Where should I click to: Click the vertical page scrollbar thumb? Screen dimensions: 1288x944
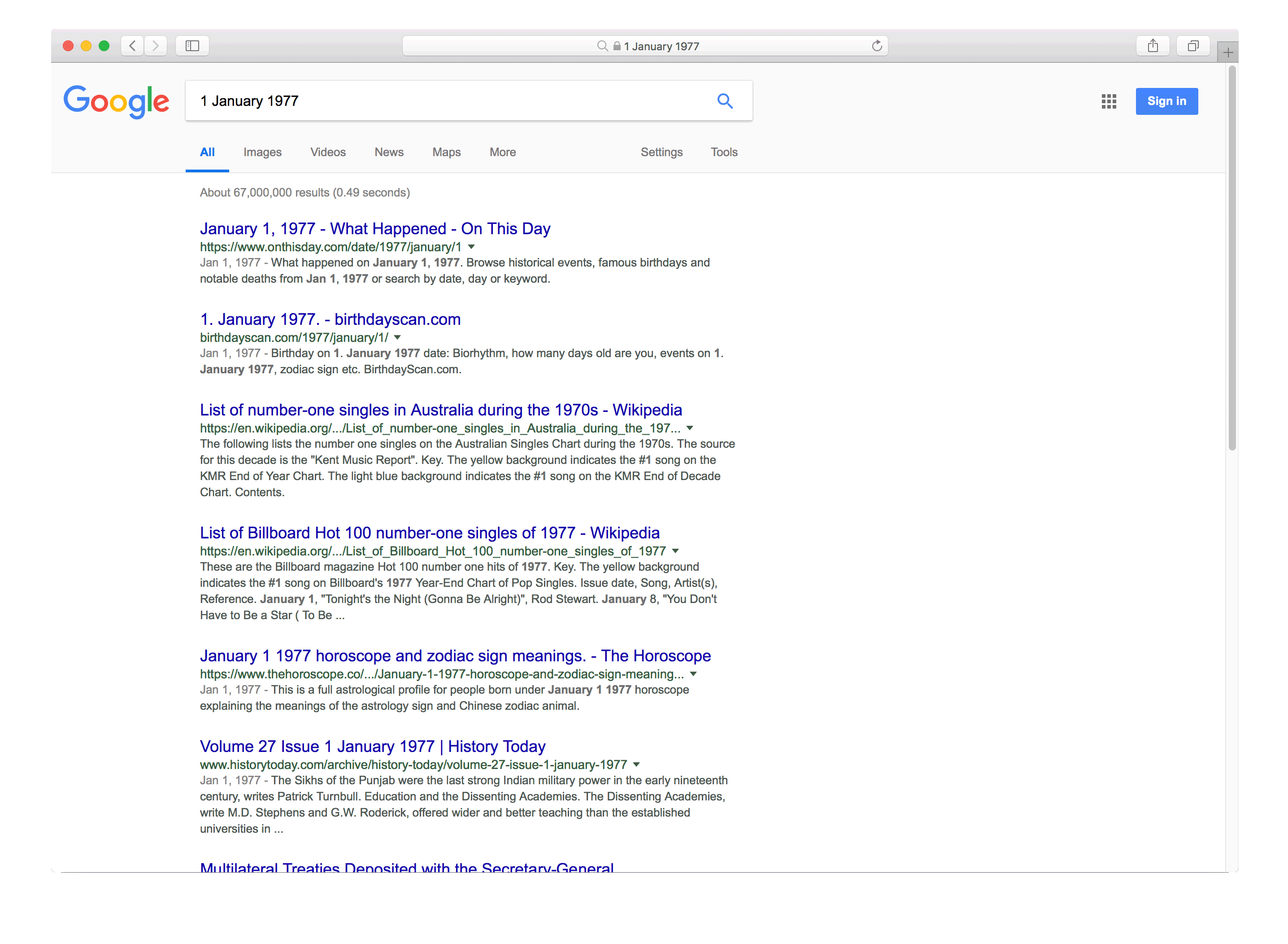click(1231, 257)
